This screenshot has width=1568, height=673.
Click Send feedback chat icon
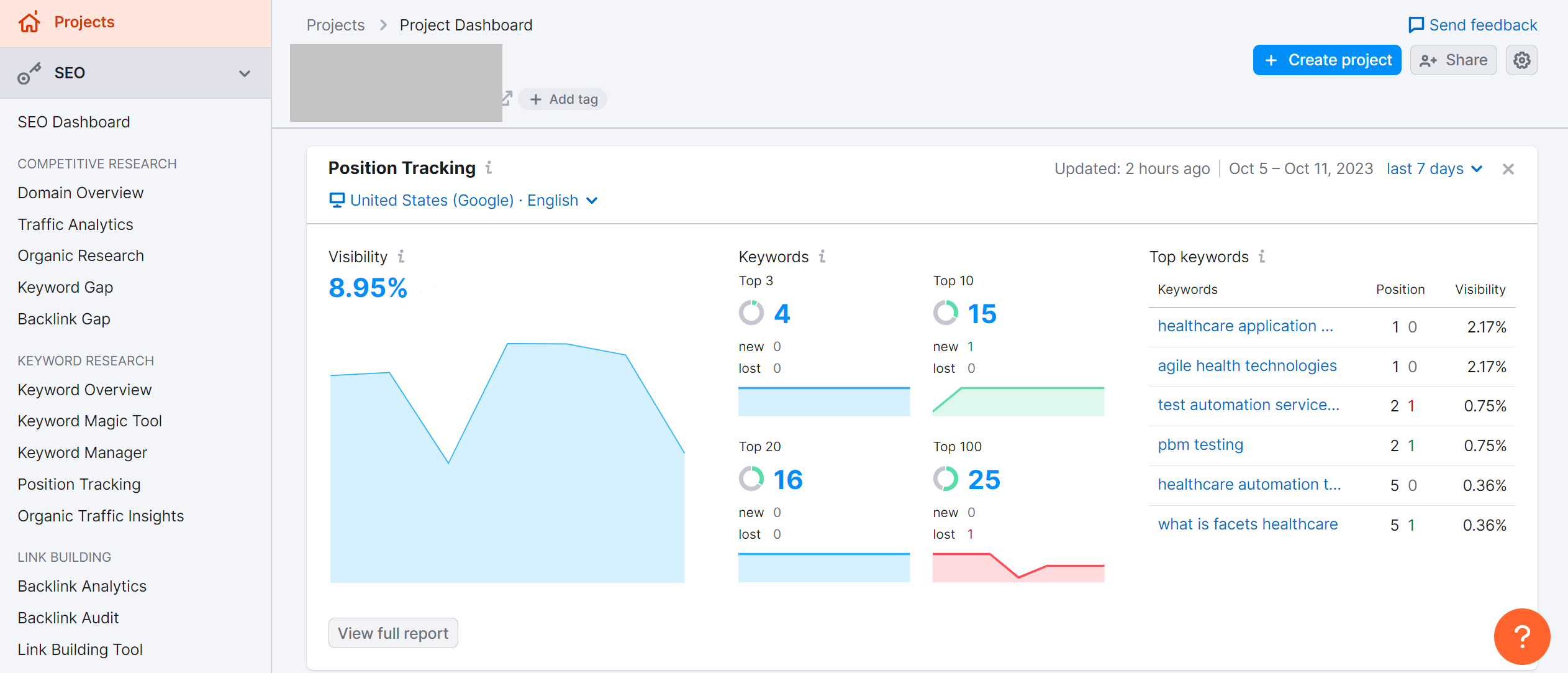click(x=1416, y=25)
